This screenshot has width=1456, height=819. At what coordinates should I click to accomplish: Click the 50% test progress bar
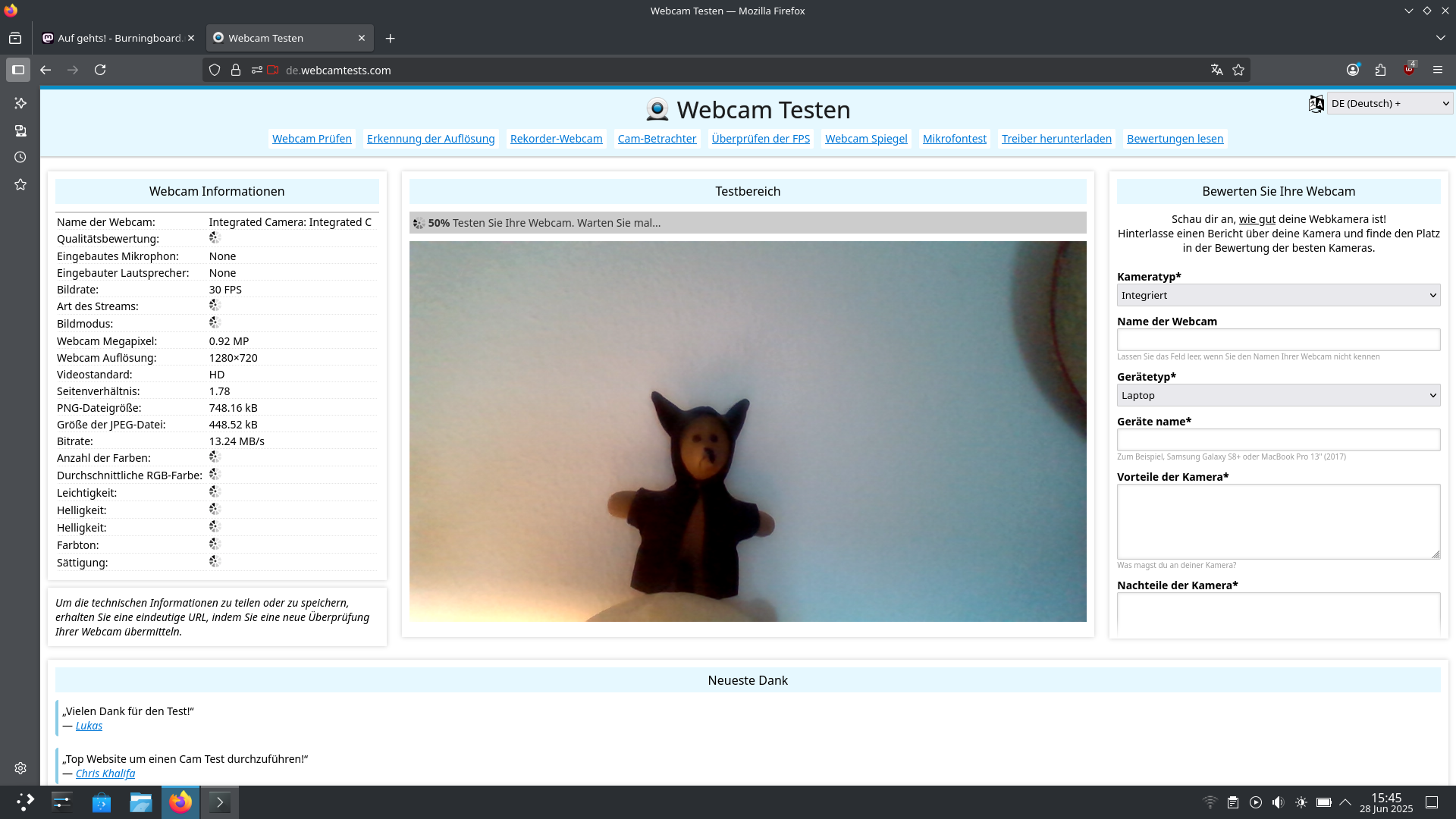747,223
